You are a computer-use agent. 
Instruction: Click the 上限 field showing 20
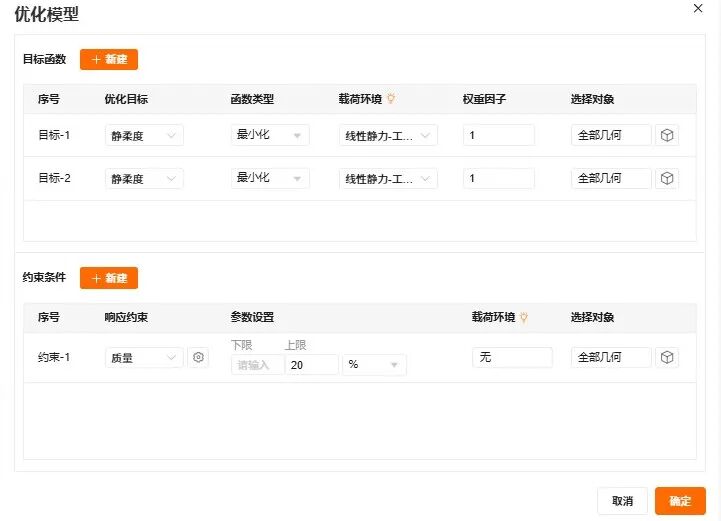click(x=312, y=365)
